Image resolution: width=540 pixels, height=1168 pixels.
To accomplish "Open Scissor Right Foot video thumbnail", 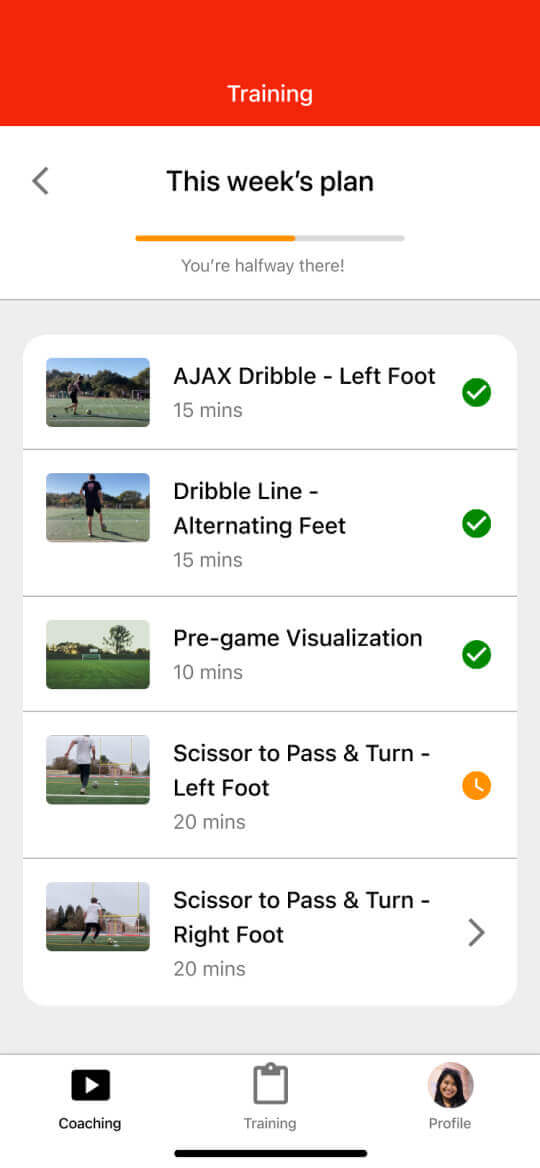I will point(98,916).
